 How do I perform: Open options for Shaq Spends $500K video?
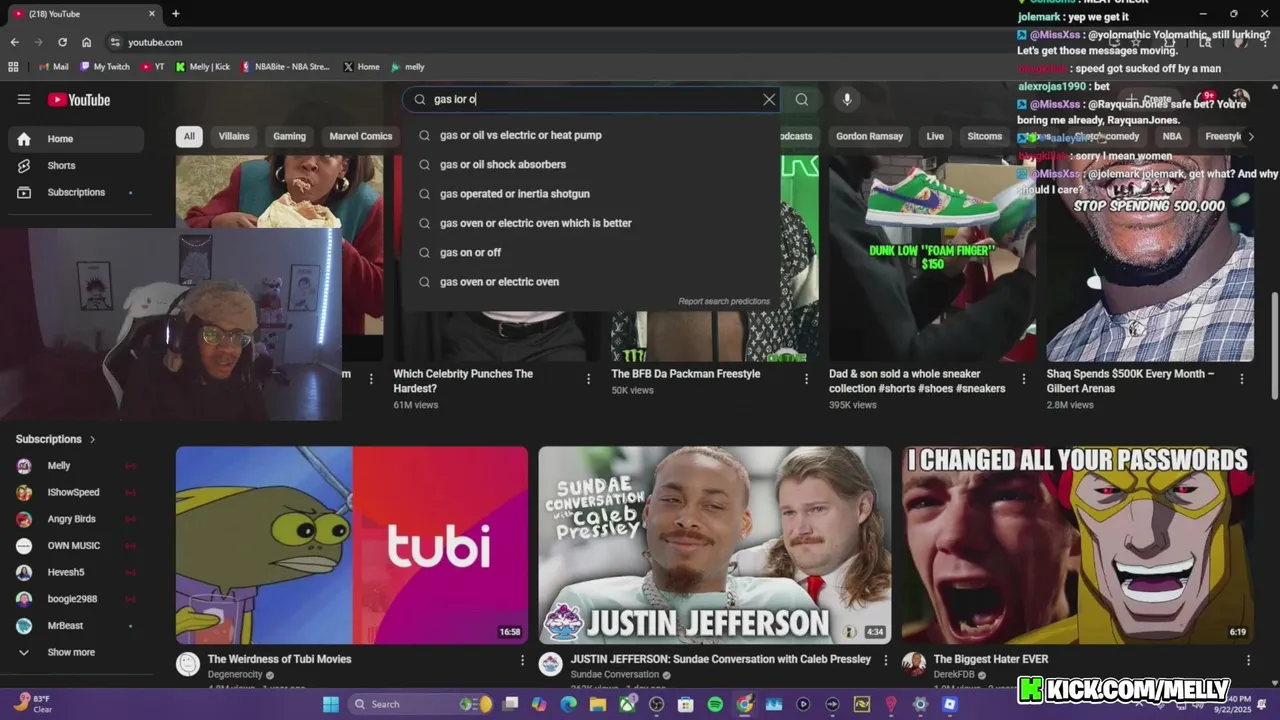point(1242,379)
